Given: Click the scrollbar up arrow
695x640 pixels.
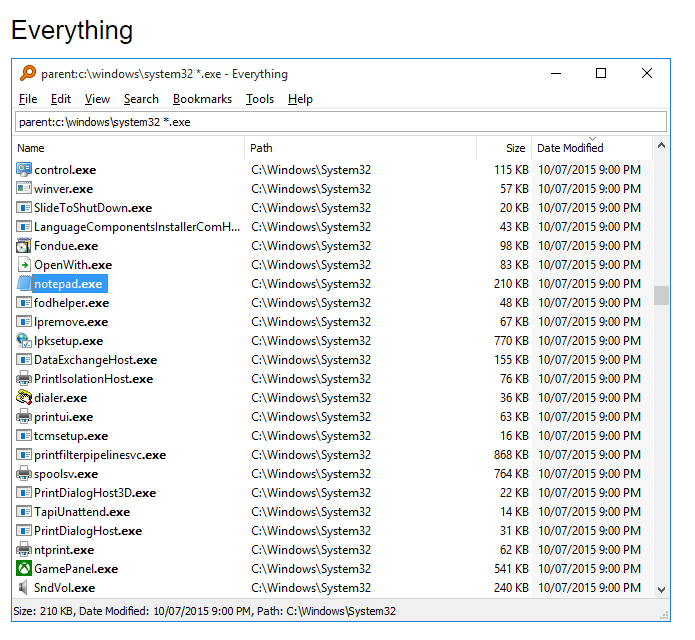Looking at the screenshot, I should tap(661, 145).
